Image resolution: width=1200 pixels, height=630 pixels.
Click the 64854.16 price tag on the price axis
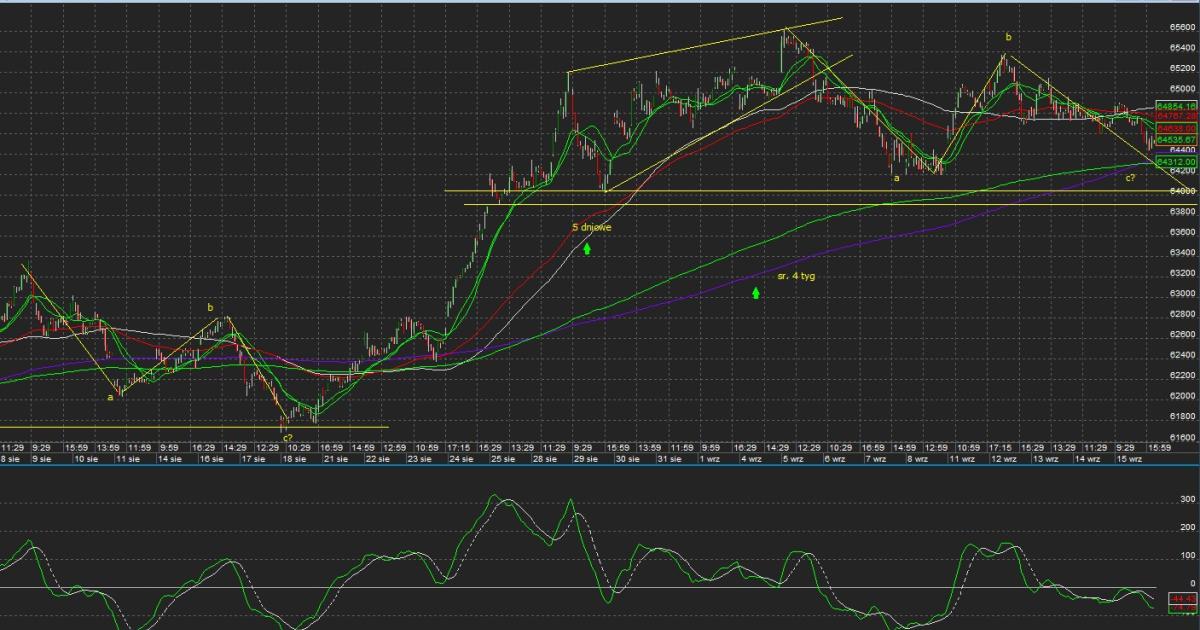(x=1176, y=105)
